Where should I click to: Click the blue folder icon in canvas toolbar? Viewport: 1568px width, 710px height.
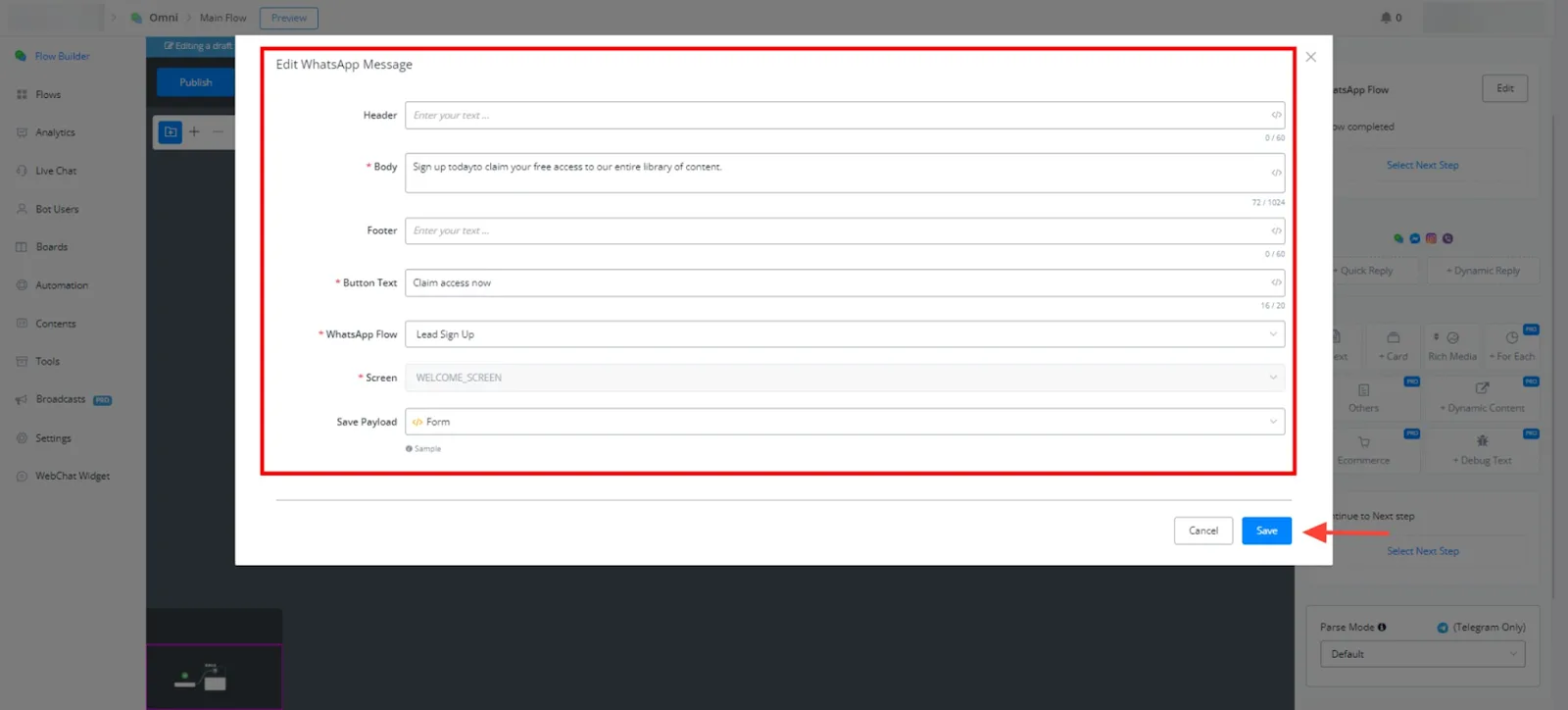171,131
